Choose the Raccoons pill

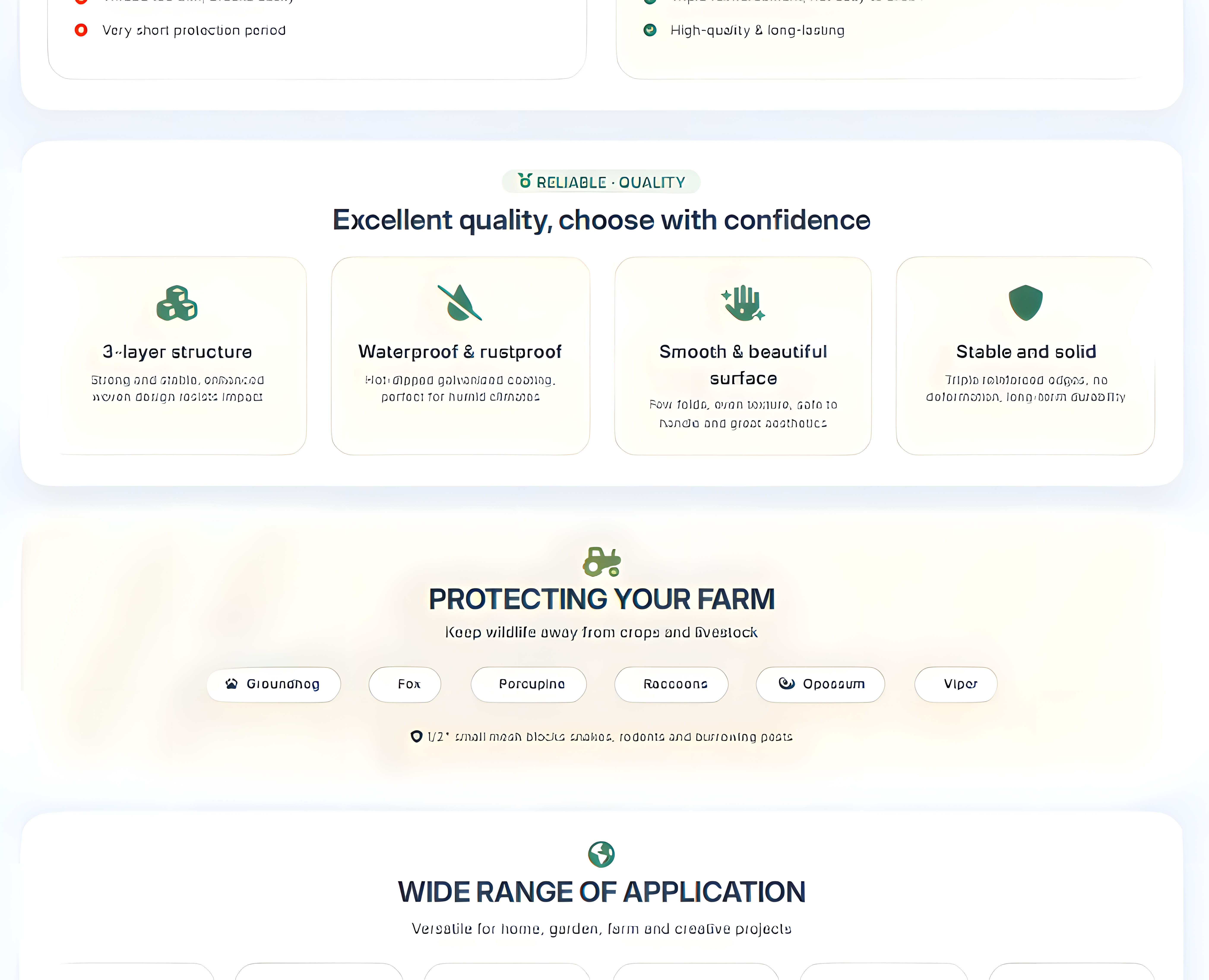pyautogui.click(x=671, y=684)
